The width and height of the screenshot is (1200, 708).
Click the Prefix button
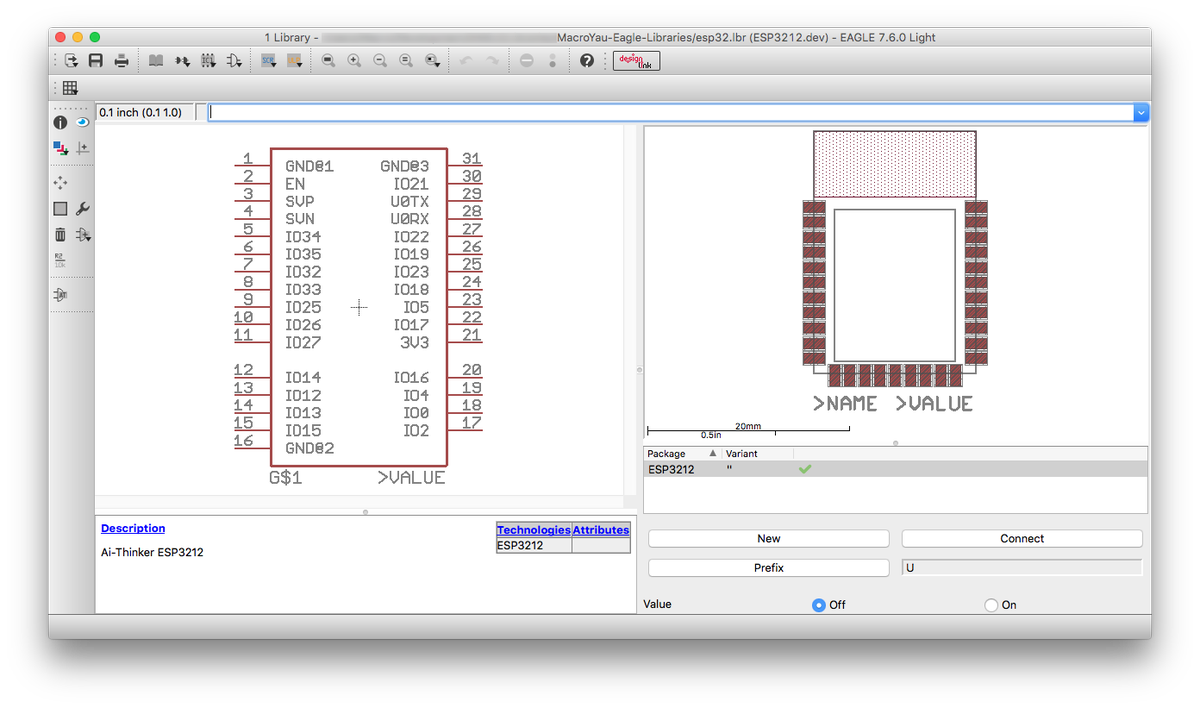768,568
